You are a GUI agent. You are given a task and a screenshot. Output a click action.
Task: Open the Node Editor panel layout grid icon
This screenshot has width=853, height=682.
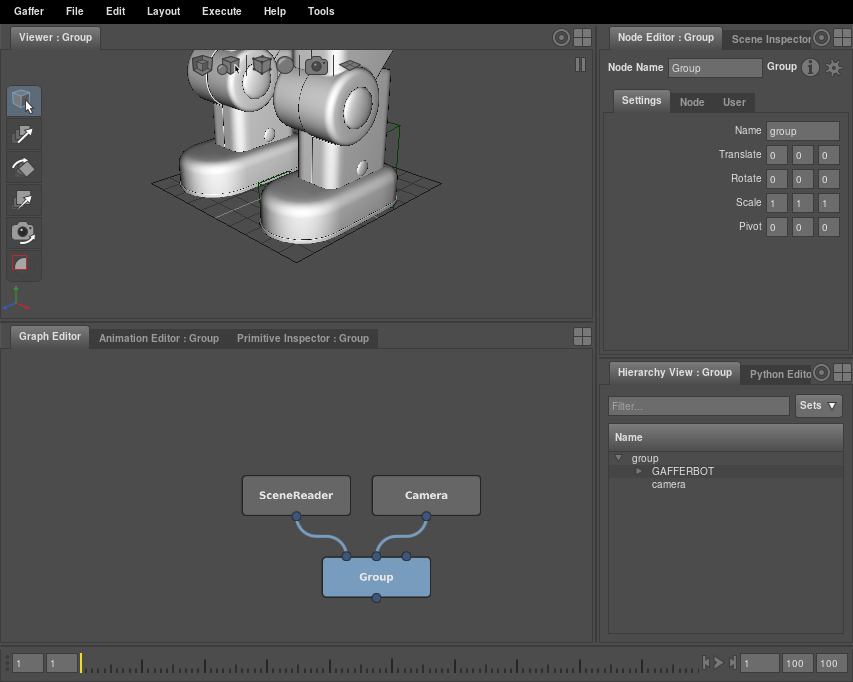click(x=842, y=38)
